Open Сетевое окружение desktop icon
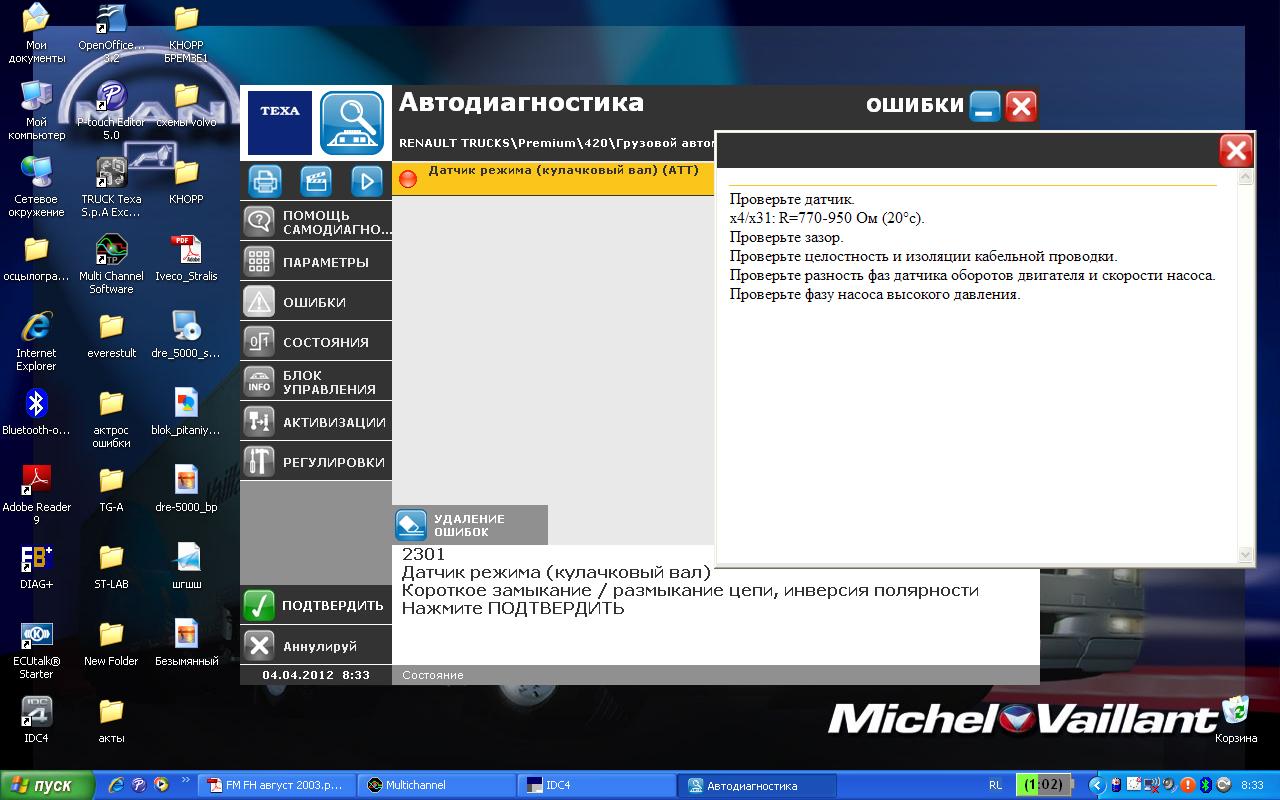The image size is (1280, 800). [x=36, y=188]
